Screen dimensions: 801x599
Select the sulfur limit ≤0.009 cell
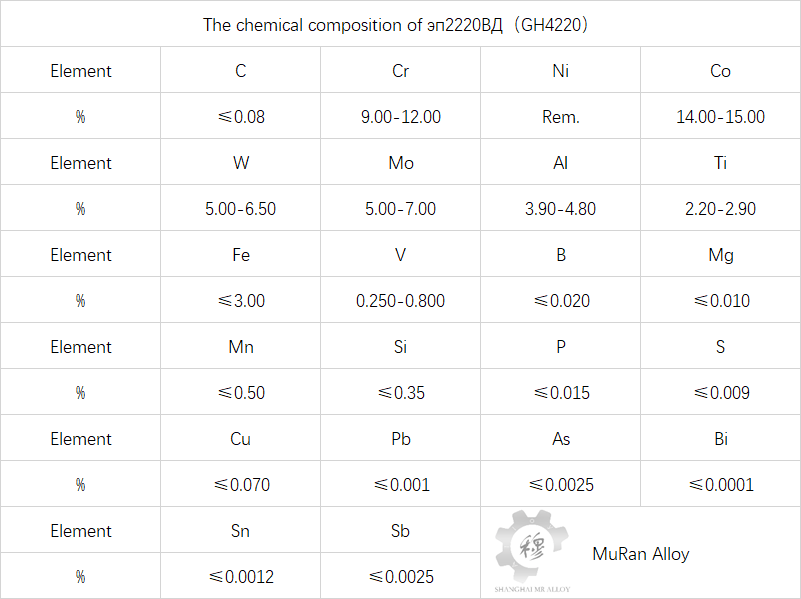click(x=720, y=393)
